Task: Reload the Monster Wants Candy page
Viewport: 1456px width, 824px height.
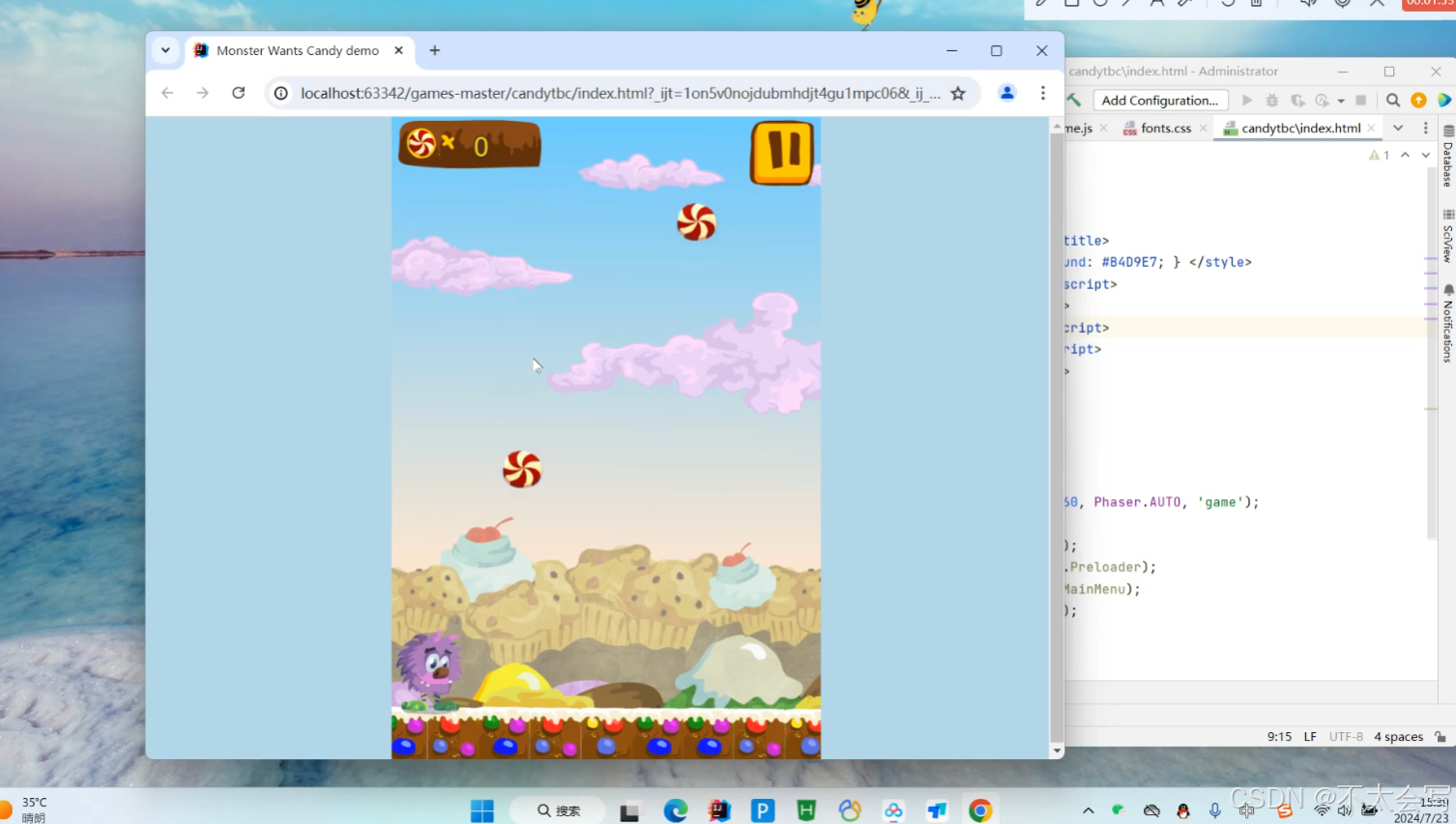Action: tap(239, 93)
